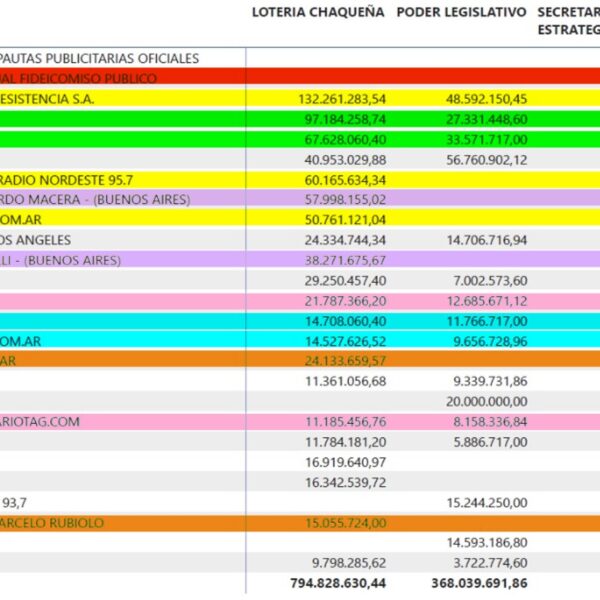Click cell value 24.133.659,57
This screenshot has height=600, width=600.
[345, 360]
